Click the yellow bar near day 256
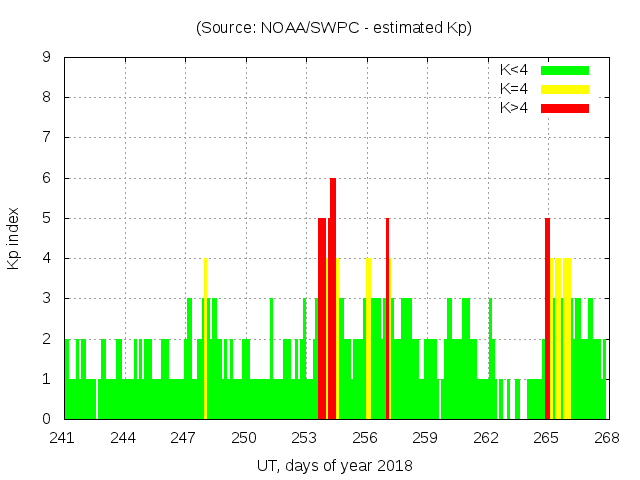Viewport: 640px width, 480px height. coord(368,340)
